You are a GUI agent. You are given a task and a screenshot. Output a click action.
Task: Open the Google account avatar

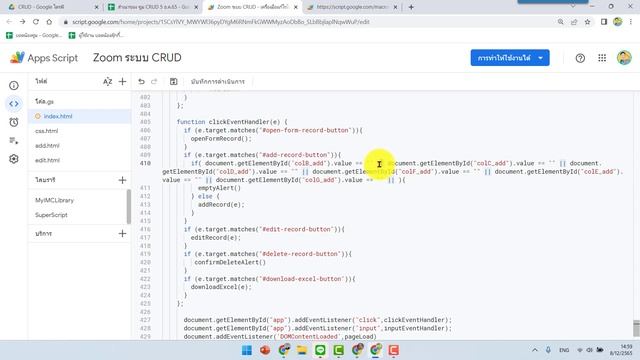624,58
